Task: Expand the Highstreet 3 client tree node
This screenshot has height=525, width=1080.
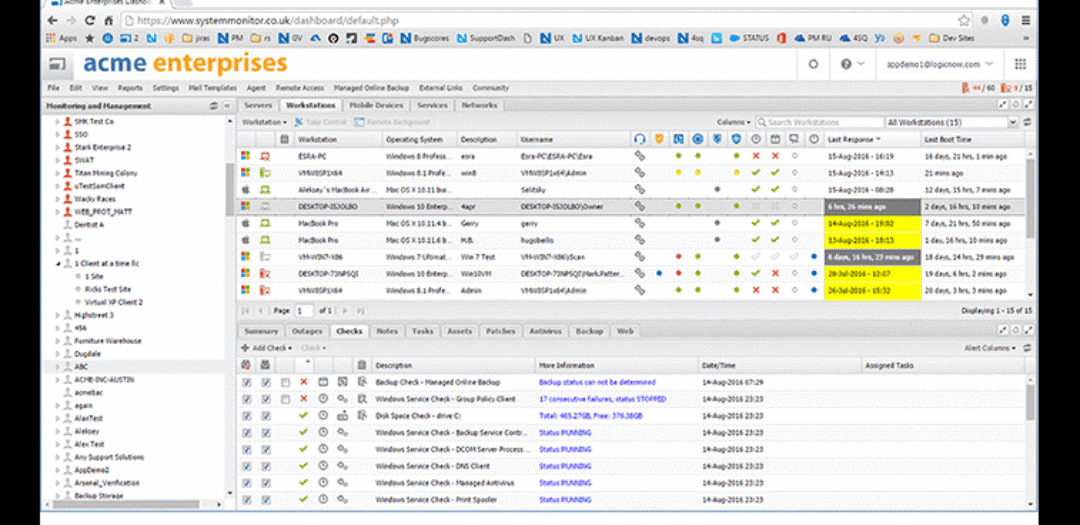Action: coord(57,315)
